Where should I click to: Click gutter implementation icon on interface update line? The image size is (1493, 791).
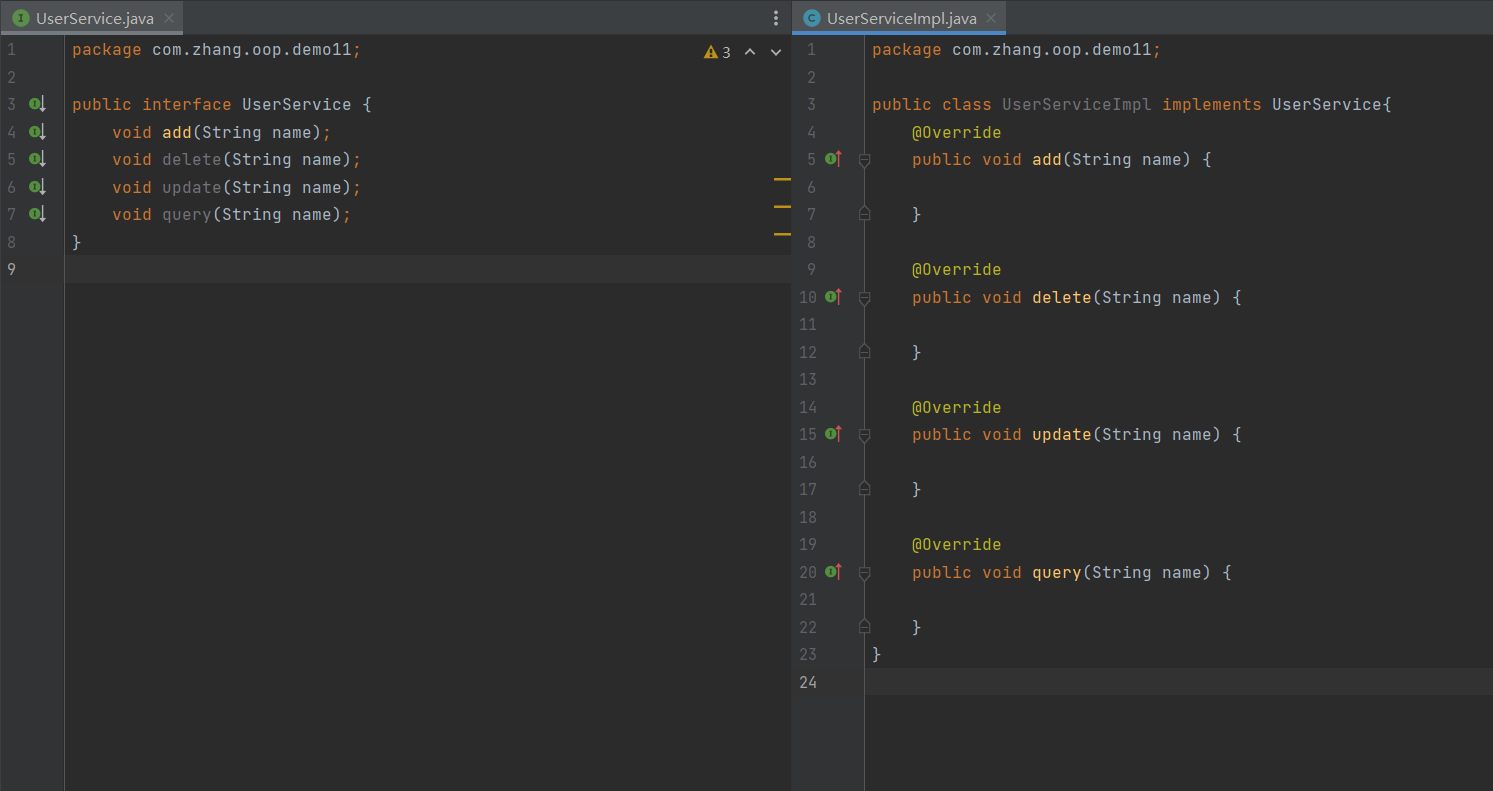click(x=37, y=187)
